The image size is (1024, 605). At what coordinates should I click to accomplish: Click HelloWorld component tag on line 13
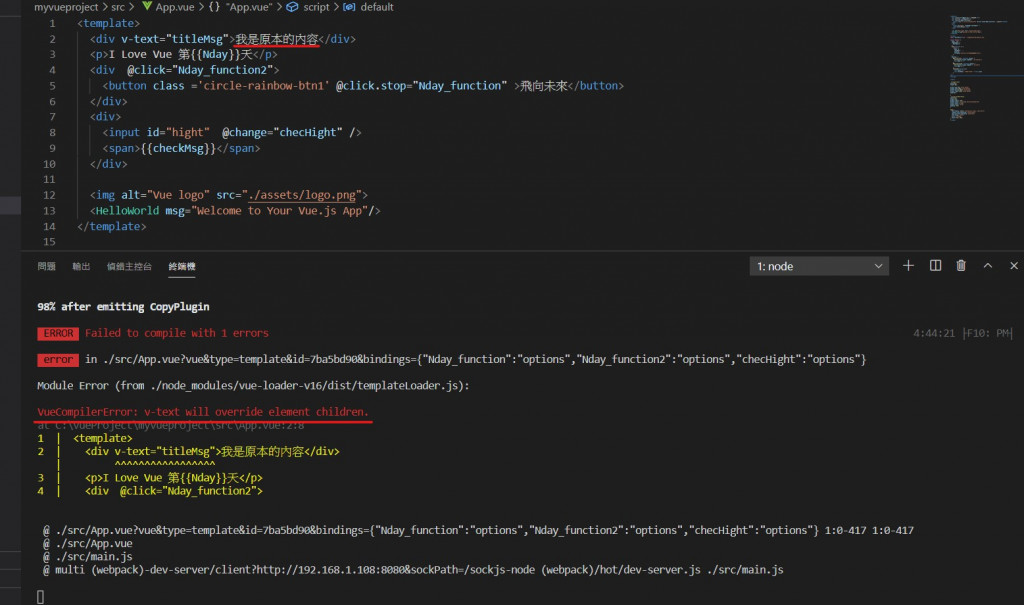[x=127, y=211]
